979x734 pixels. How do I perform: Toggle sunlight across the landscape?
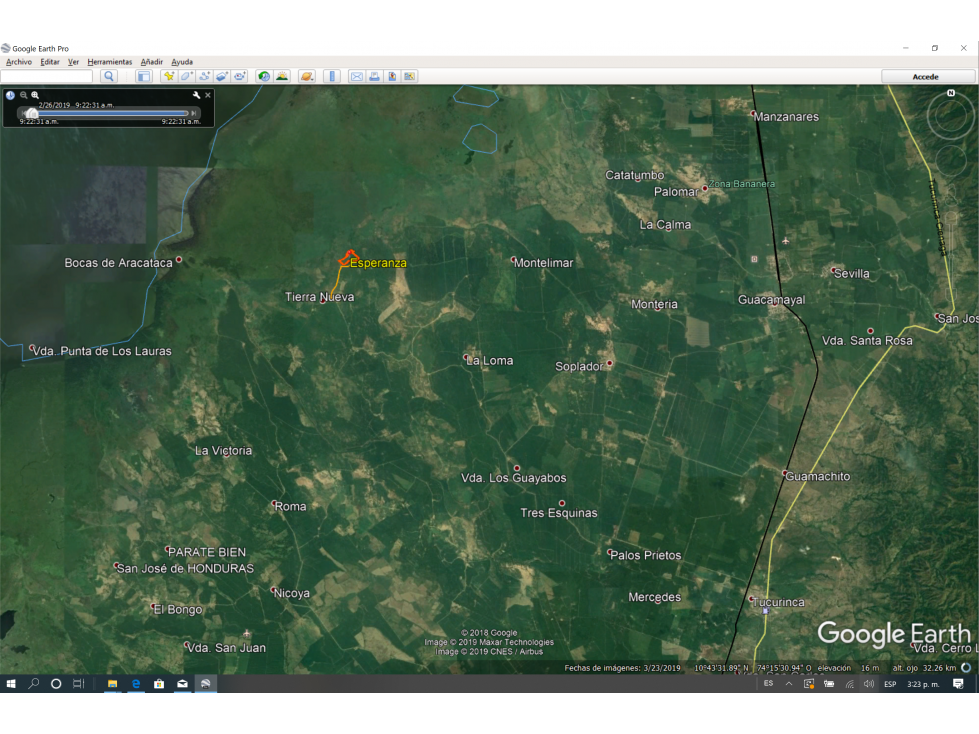(282, 76)
